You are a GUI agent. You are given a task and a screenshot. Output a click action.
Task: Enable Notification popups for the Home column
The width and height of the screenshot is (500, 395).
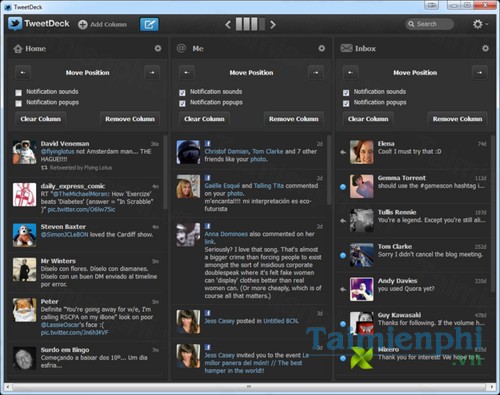coord(19,104)
